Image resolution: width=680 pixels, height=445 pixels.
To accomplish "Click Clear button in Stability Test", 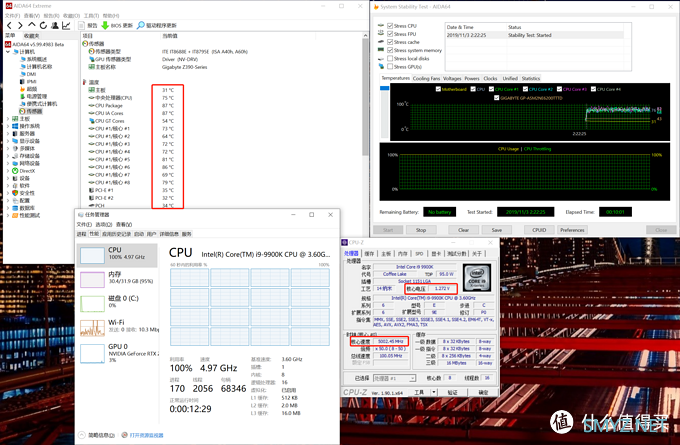I will click(464, 230).
